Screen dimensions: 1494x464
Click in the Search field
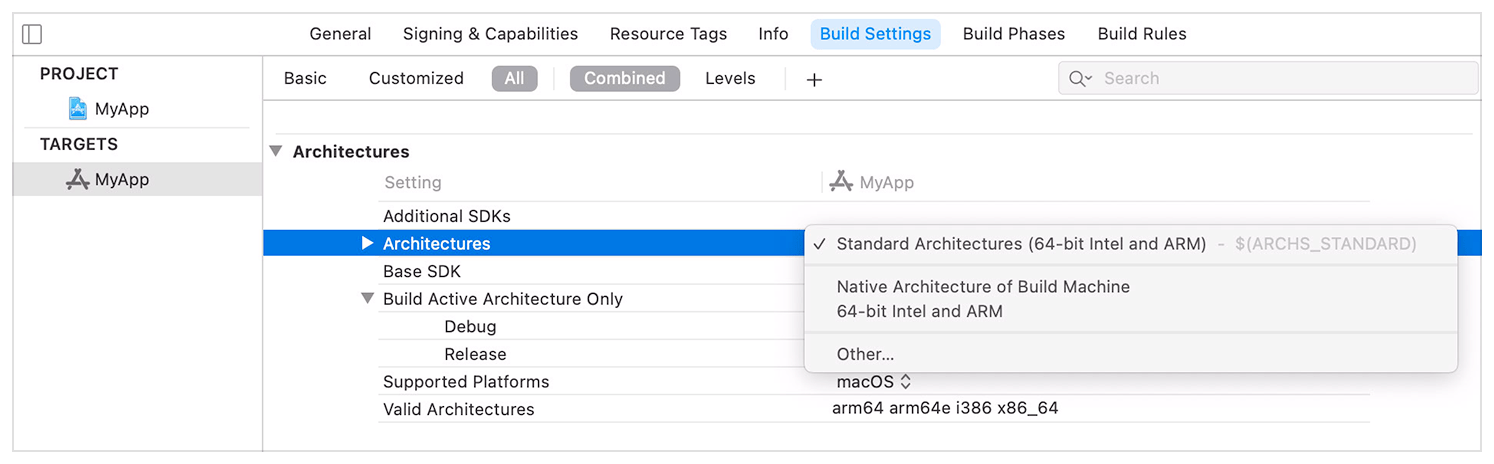pos(1268,78)
